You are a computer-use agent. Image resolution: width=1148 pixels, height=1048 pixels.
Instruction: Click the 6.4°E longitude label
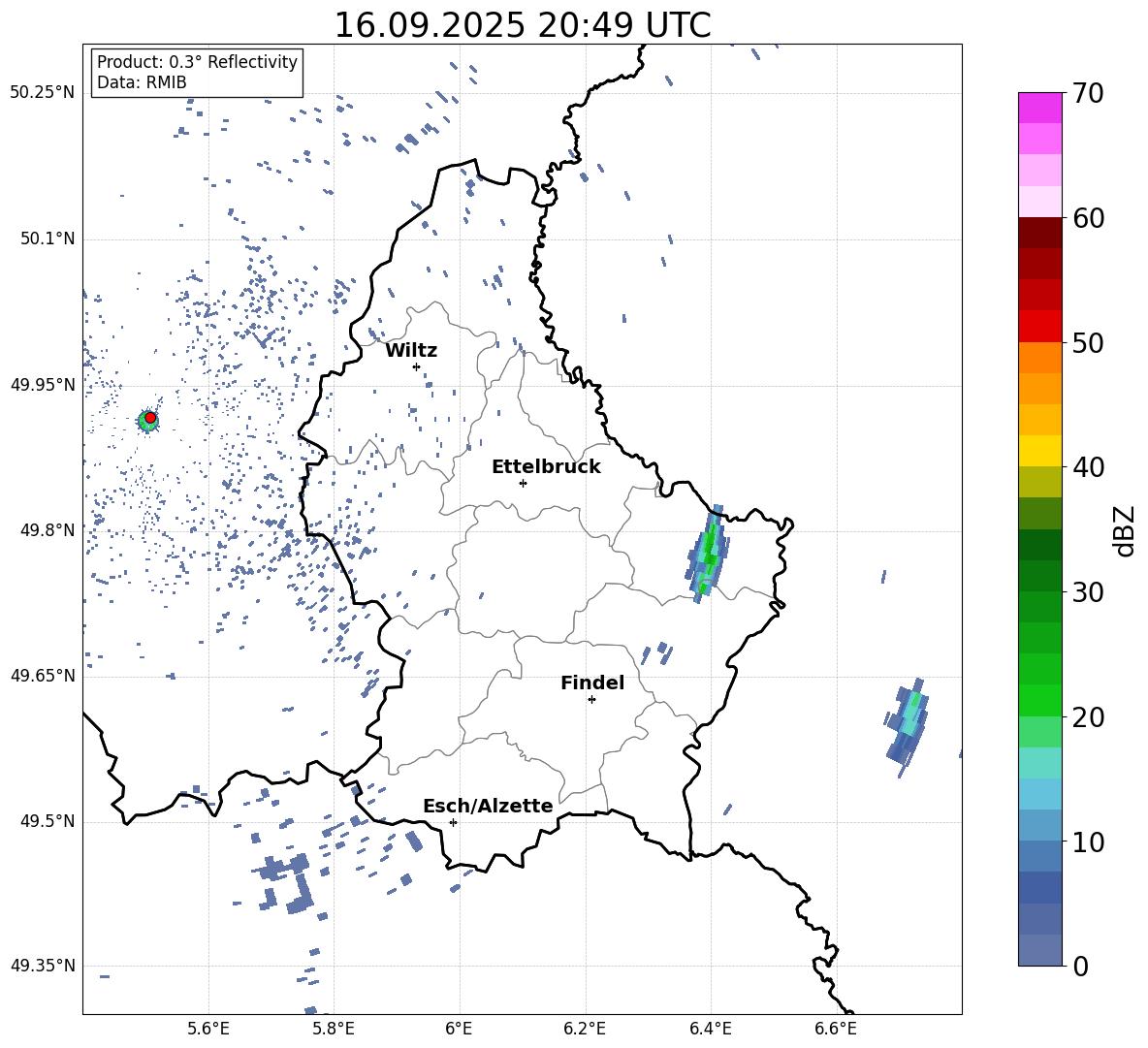[710, 1029]
